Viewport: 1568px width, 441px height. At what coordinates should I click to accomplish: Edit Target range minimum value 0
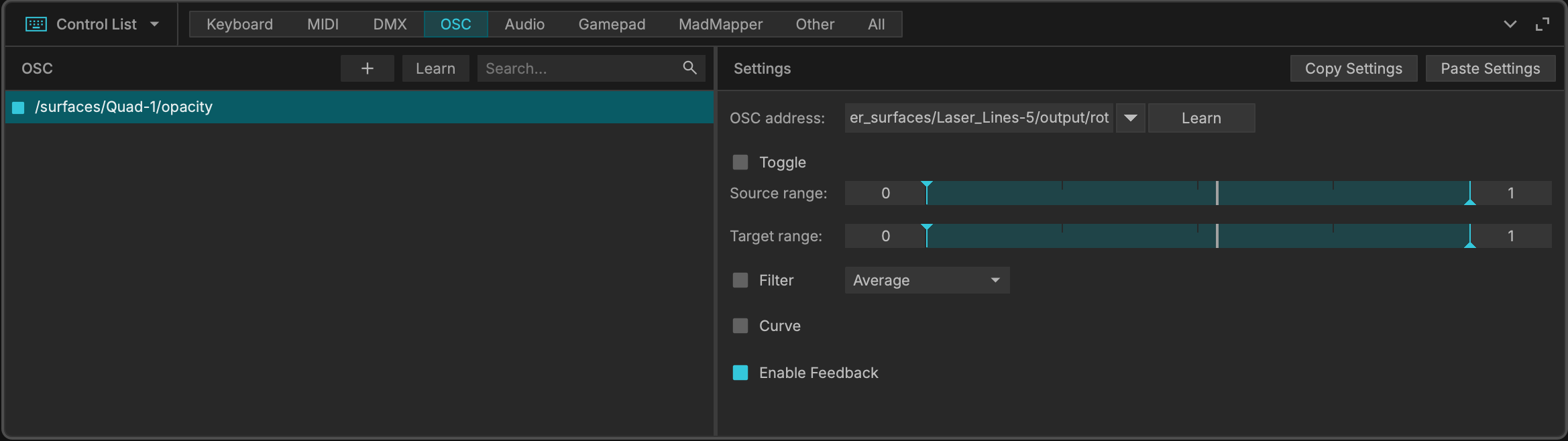click(885, 236)
